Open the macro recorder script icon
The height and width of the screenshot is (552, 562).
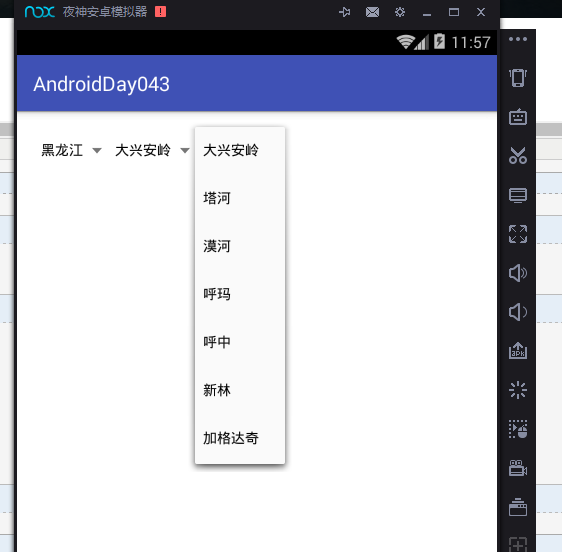tap(518, 429)
